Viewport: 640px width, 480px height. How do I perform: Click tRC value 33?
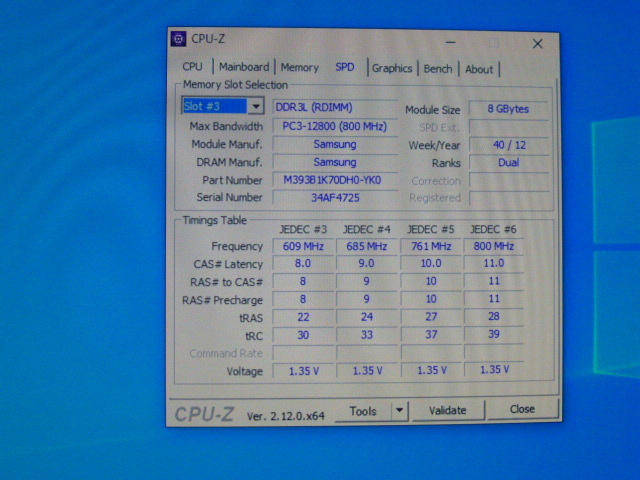pos(367,335)
